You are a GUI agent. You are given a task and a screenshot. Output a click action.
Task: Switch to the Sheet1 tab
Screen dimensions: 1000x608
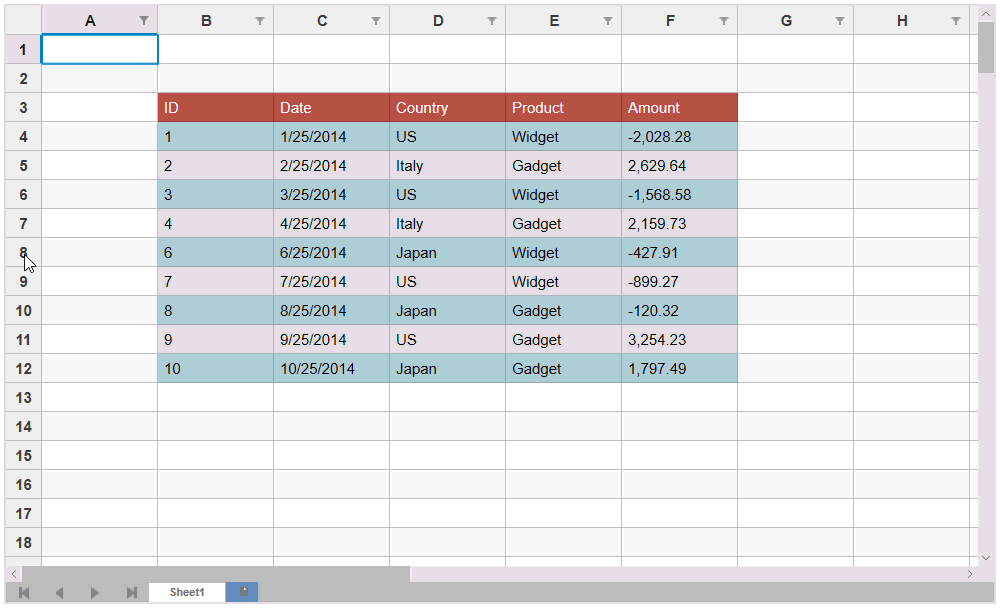pos(187,592)
